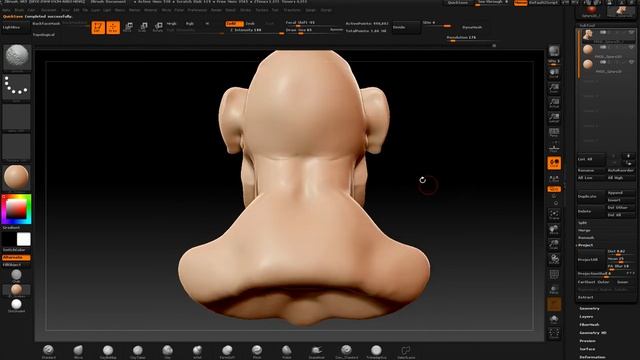The width and height of the screenshot is (640, 360).
Task: Click the main color picker square
Action: 16,209
